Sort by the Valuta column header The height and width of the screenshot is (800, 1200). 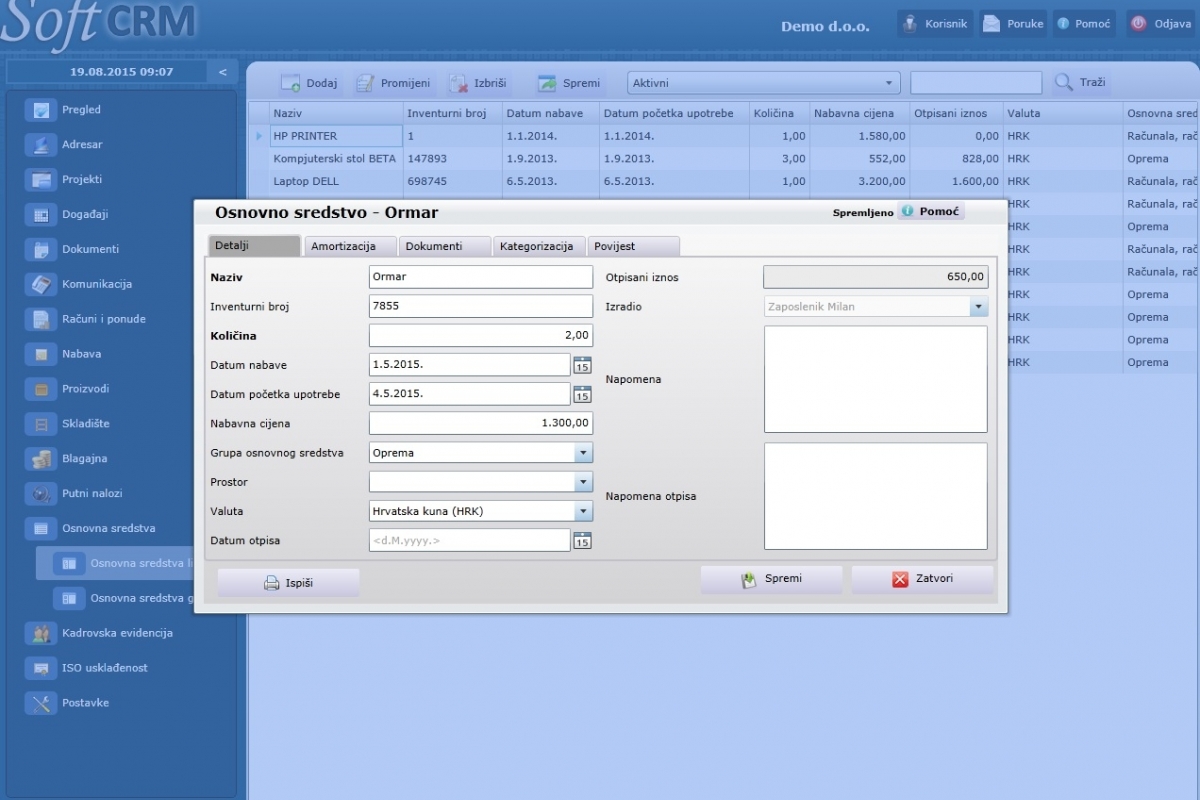pos(1062,113)
